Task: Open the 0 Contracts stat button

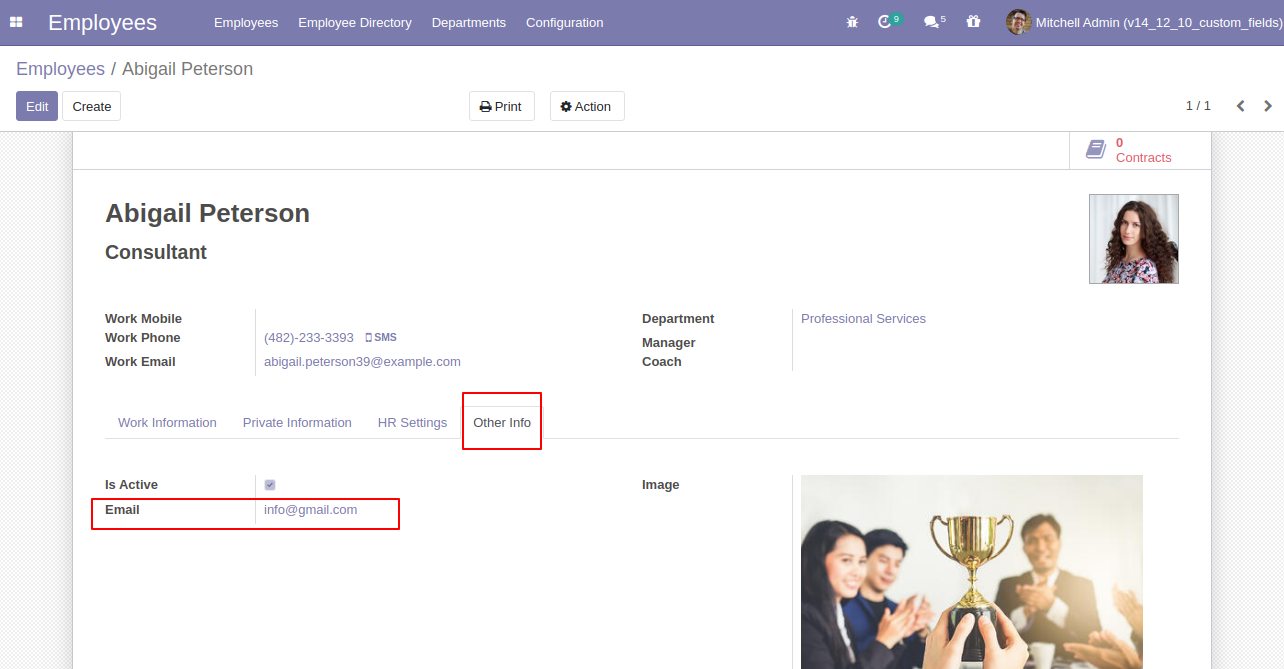Action: [x=1140, y=150]
